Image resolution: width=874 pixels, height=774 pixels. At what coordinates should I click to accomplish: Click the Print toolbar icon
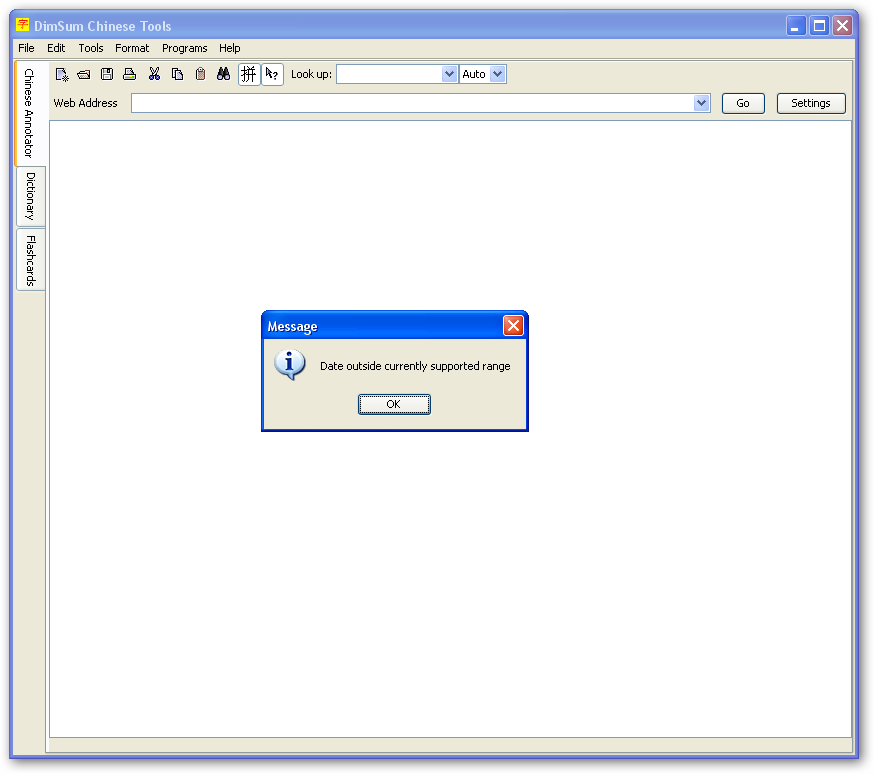130,74
